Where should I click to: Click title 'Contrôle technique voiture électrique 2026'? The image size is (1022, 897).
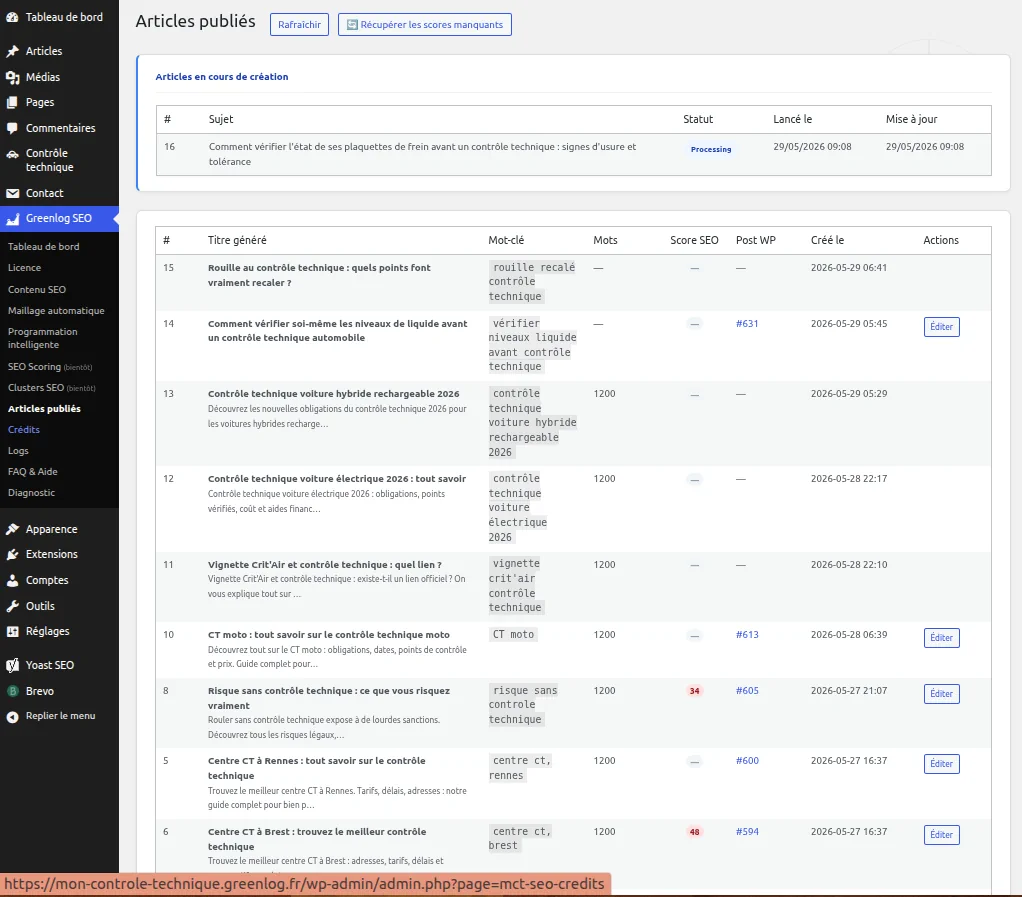tap(337, 478)
